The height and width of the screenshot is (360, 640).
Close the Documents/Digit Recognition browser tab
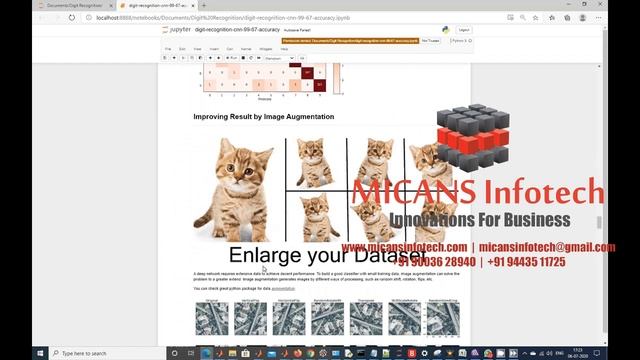tap(111, 6)
